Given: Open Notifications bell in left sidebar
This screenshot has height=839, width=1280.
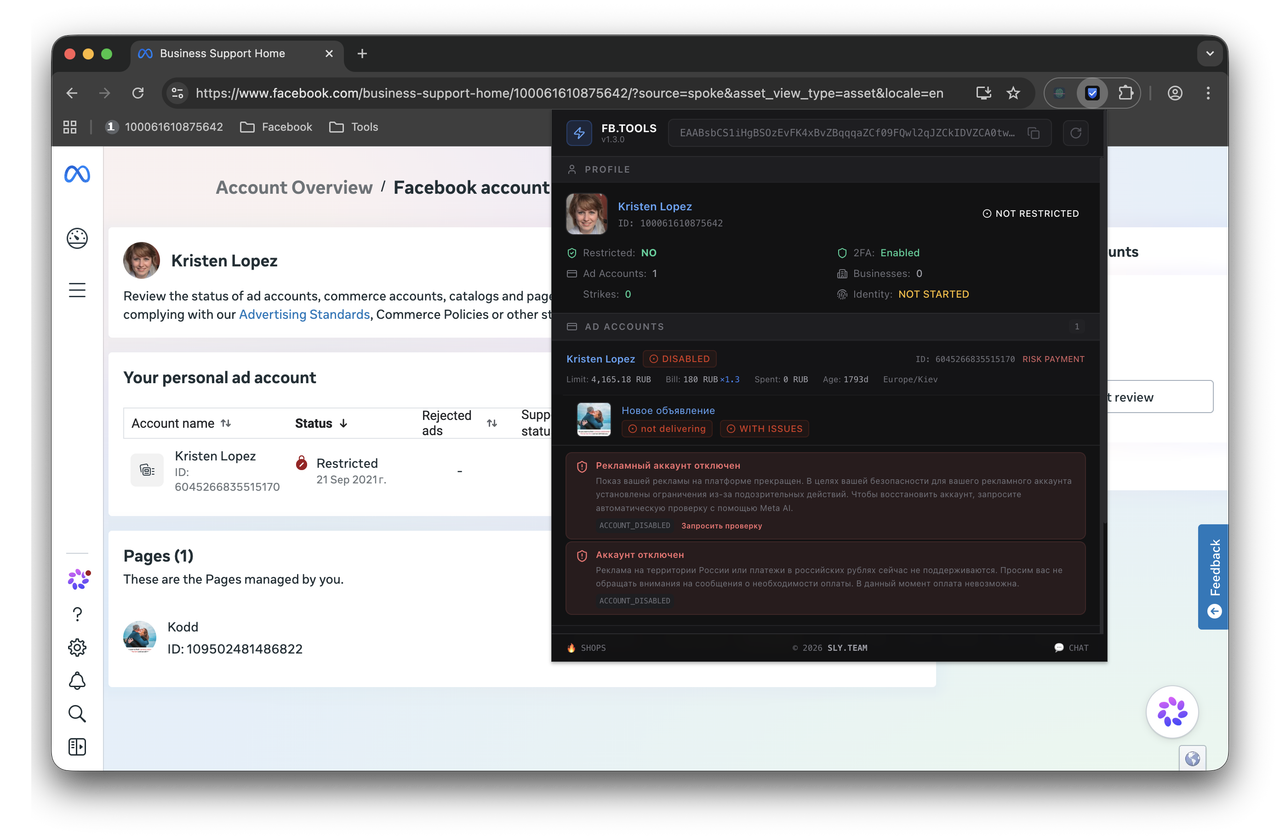Looking at the screenshot, I should tap(77, 681).
